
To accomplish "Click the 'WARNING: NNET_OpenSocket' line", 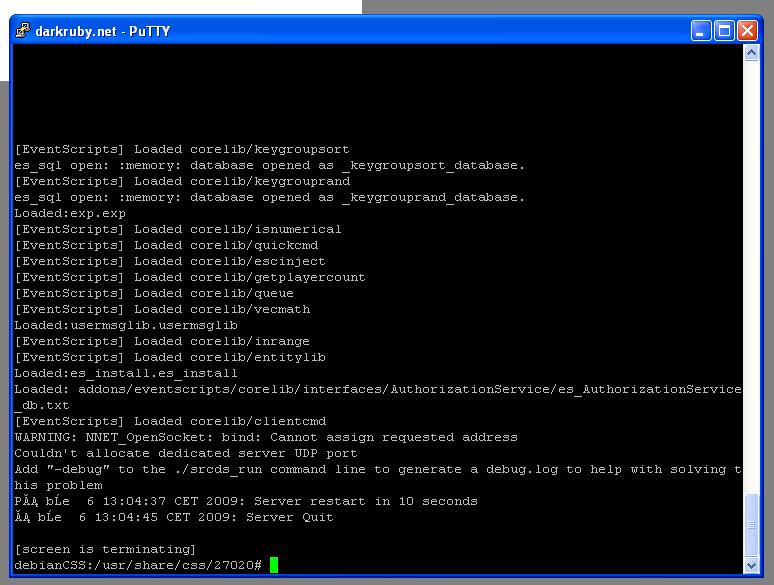I will 266,437.
